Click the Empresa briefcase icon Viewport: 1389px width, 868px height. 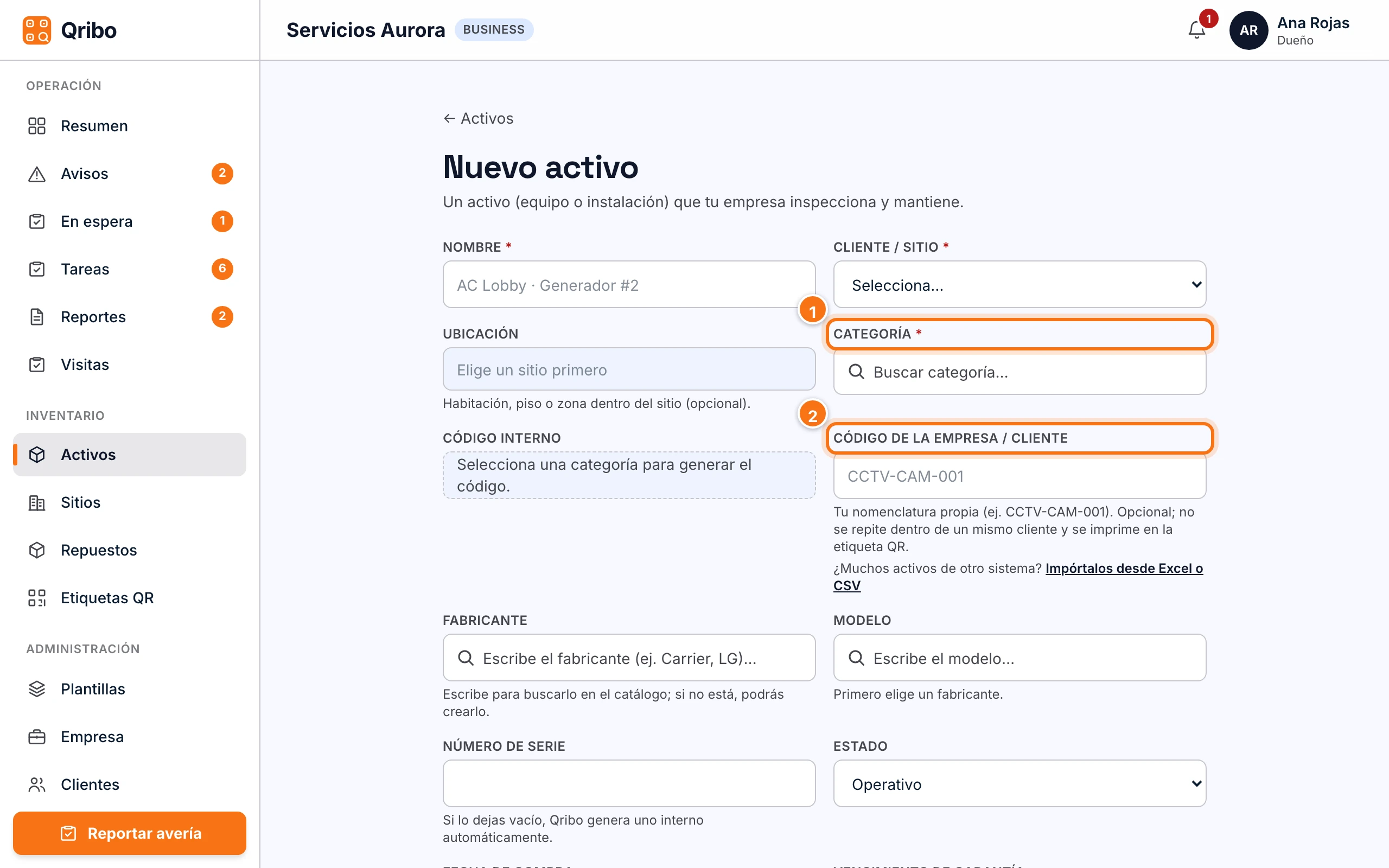(37, 737)
